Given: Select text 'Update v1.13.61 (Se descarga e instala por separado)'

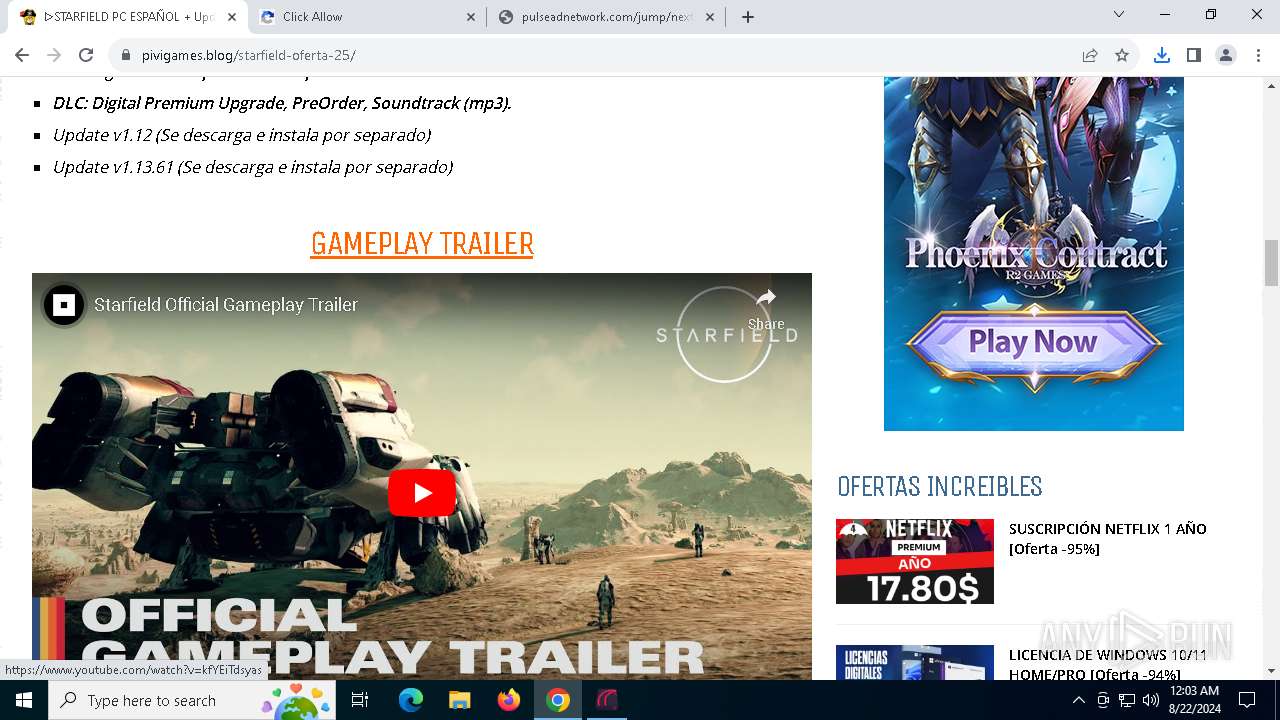Looking at the screenshot, I should pyautogui.click(x=253, y=167).
